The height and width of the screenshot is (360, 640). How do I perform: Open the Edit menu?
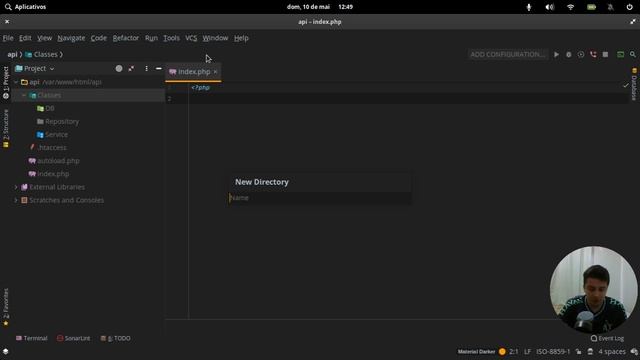(x=25, y=38)
